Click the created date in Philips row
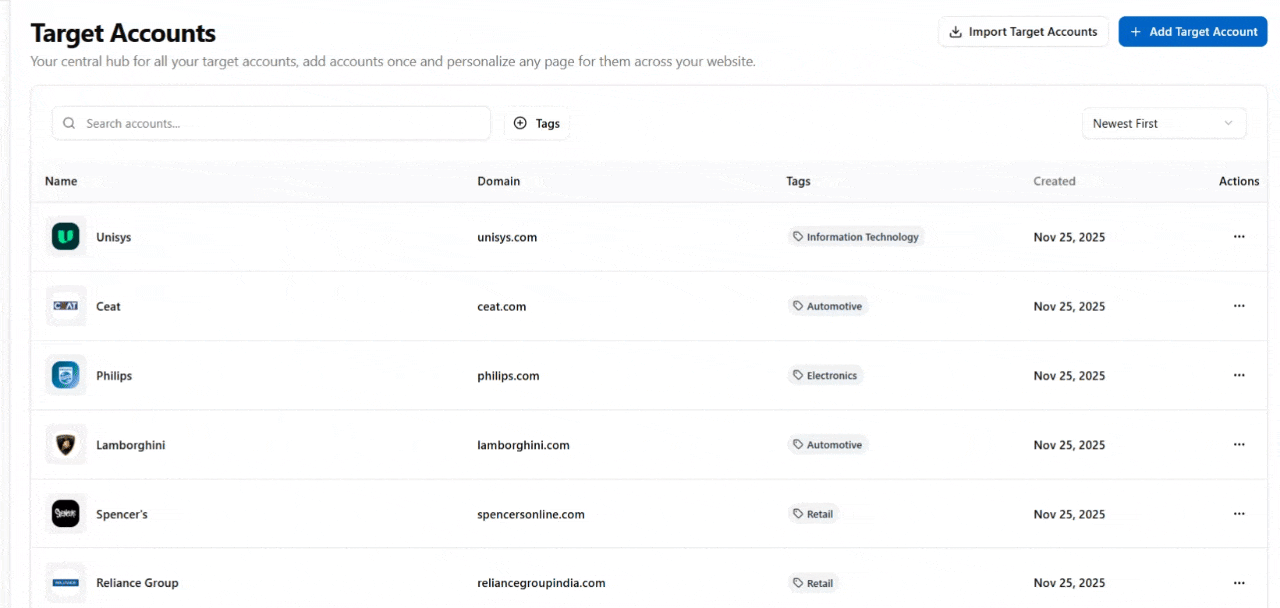Screen dimensions: 1280x608 coord(1069,376)
